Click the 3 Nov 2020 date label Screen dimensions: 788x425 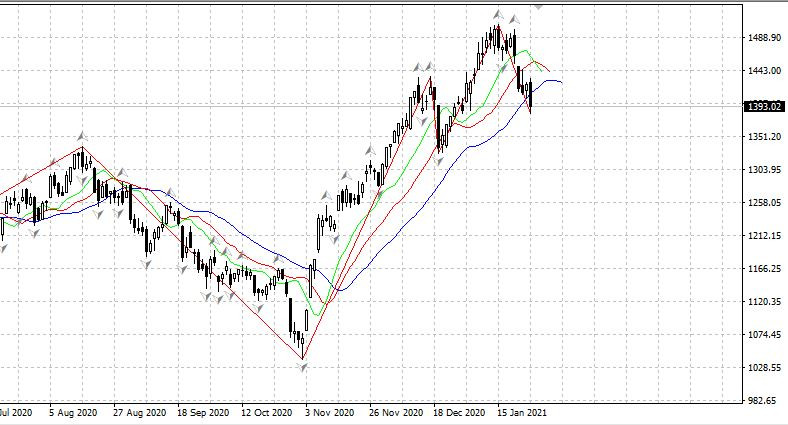click(x=330, y=413)
